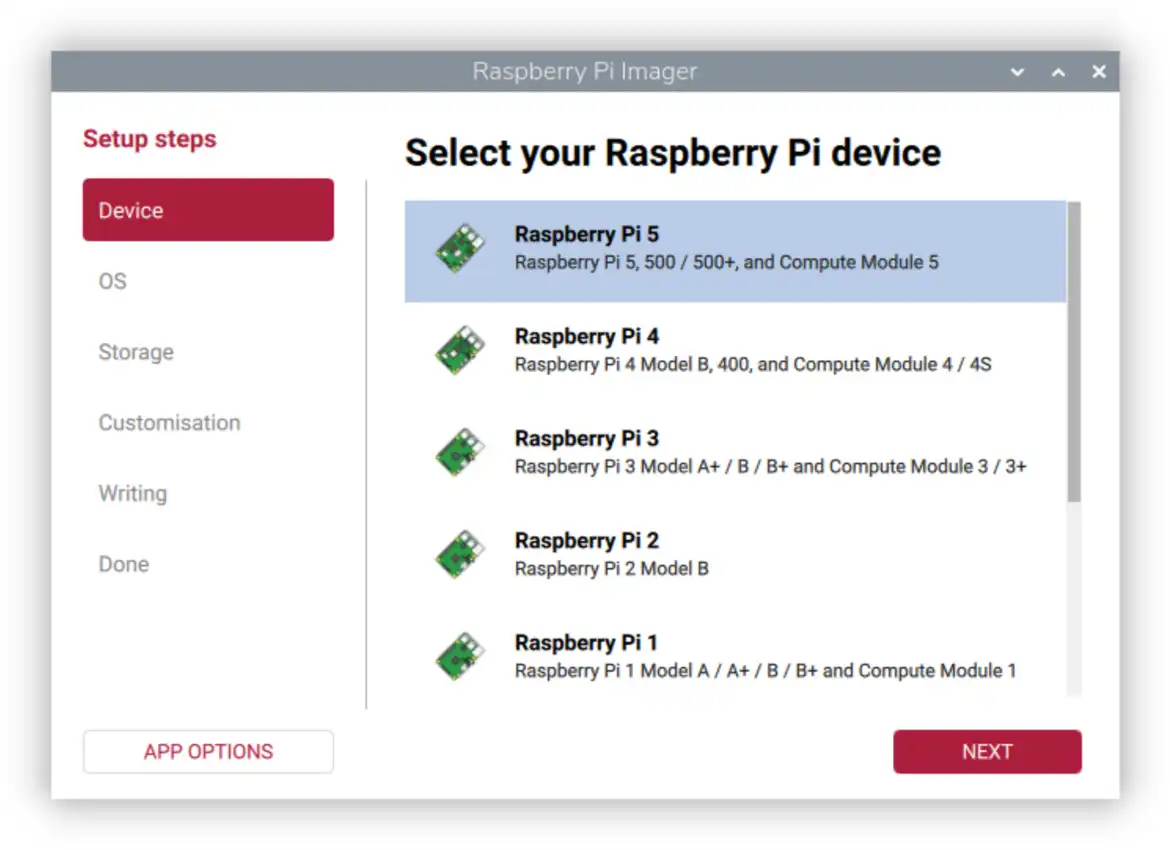Click the Raspberry Pi 4 board icon
The image size is (1170, 850).
460,350
